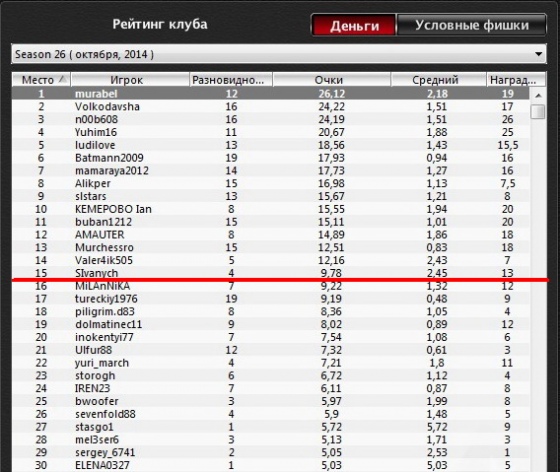Select the KEMEPOBO Ian row

(x=270, y=209)
